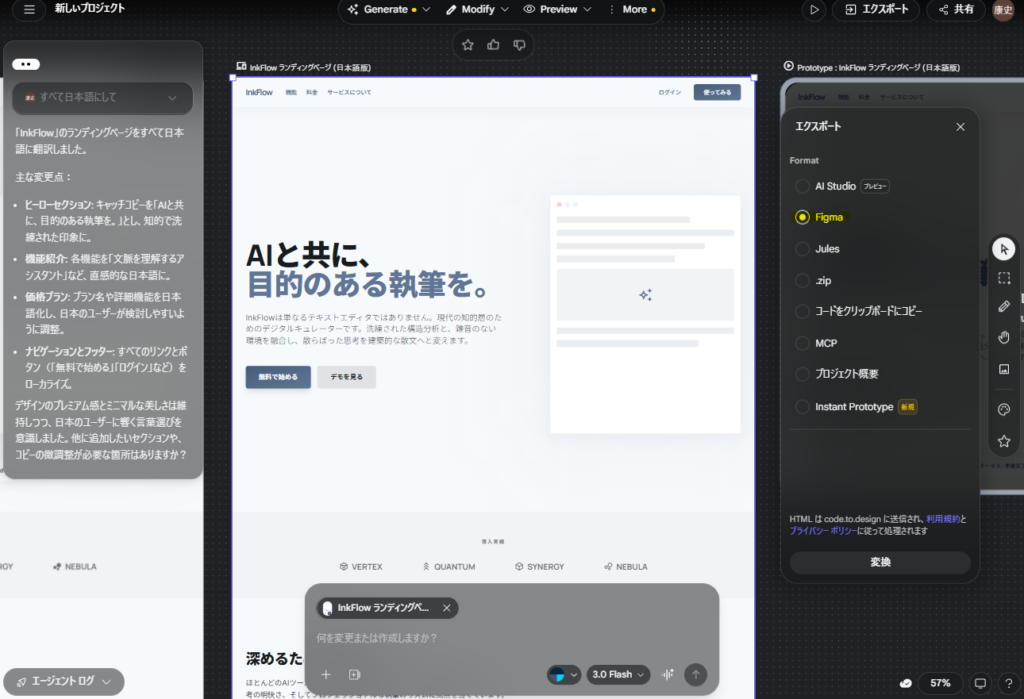The height and width of the screenshot is (699, 1024).
Task: Click the thumbs up feedback icon
Action: tap(493, 44)
